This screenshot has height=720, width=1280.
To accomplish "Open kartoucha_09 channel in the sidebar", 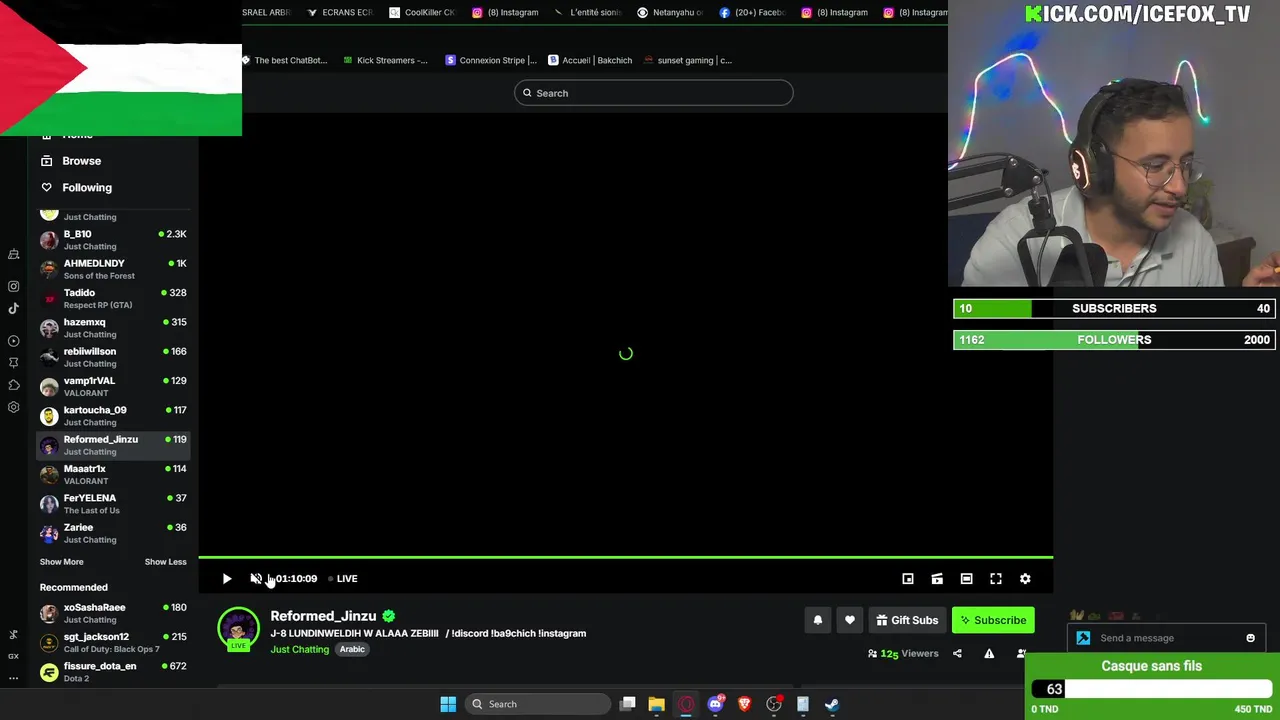I will 113,416.
